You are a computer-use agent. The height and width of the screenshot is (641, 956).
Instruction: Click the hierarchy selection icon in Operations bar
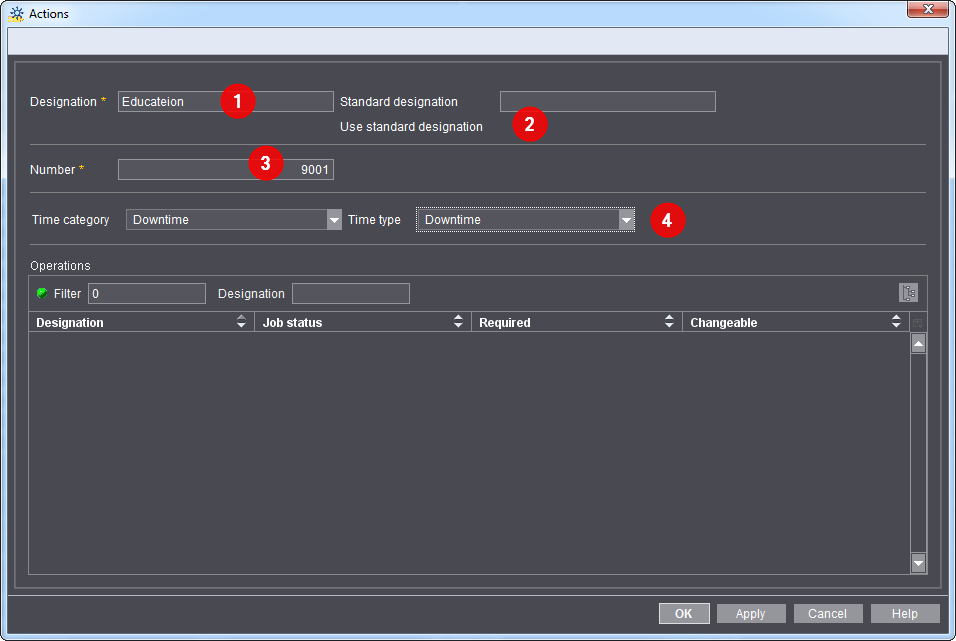908,292
